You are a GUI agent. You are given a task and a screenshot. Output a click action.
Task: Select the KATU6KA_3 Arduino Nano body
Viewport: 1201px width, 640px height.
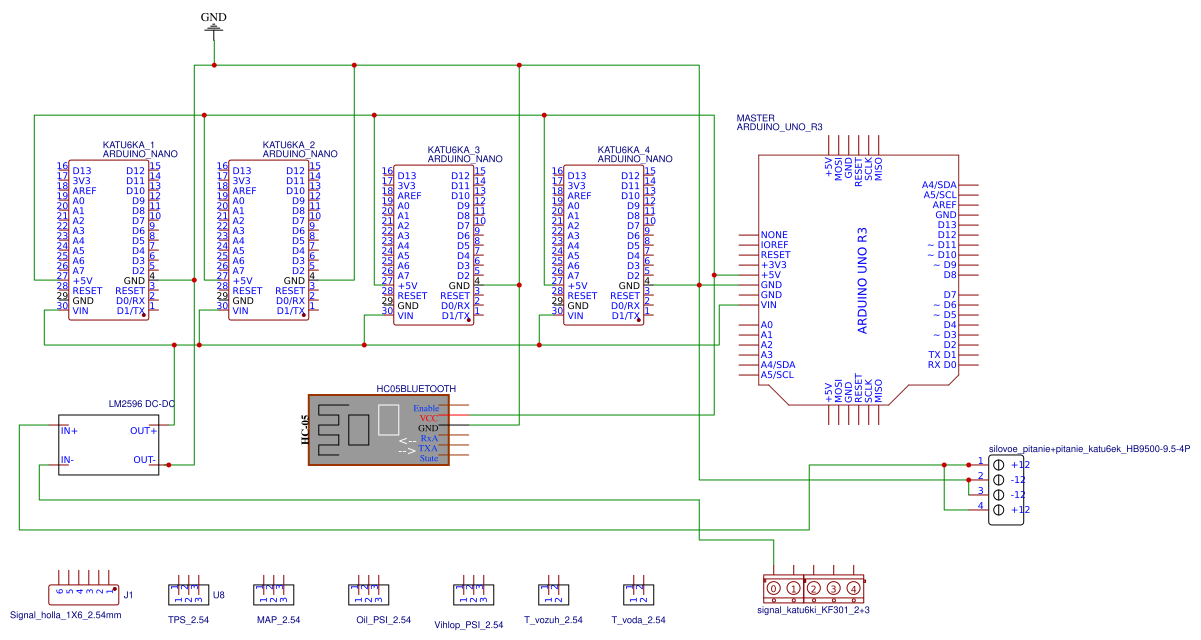click(434, 245)
